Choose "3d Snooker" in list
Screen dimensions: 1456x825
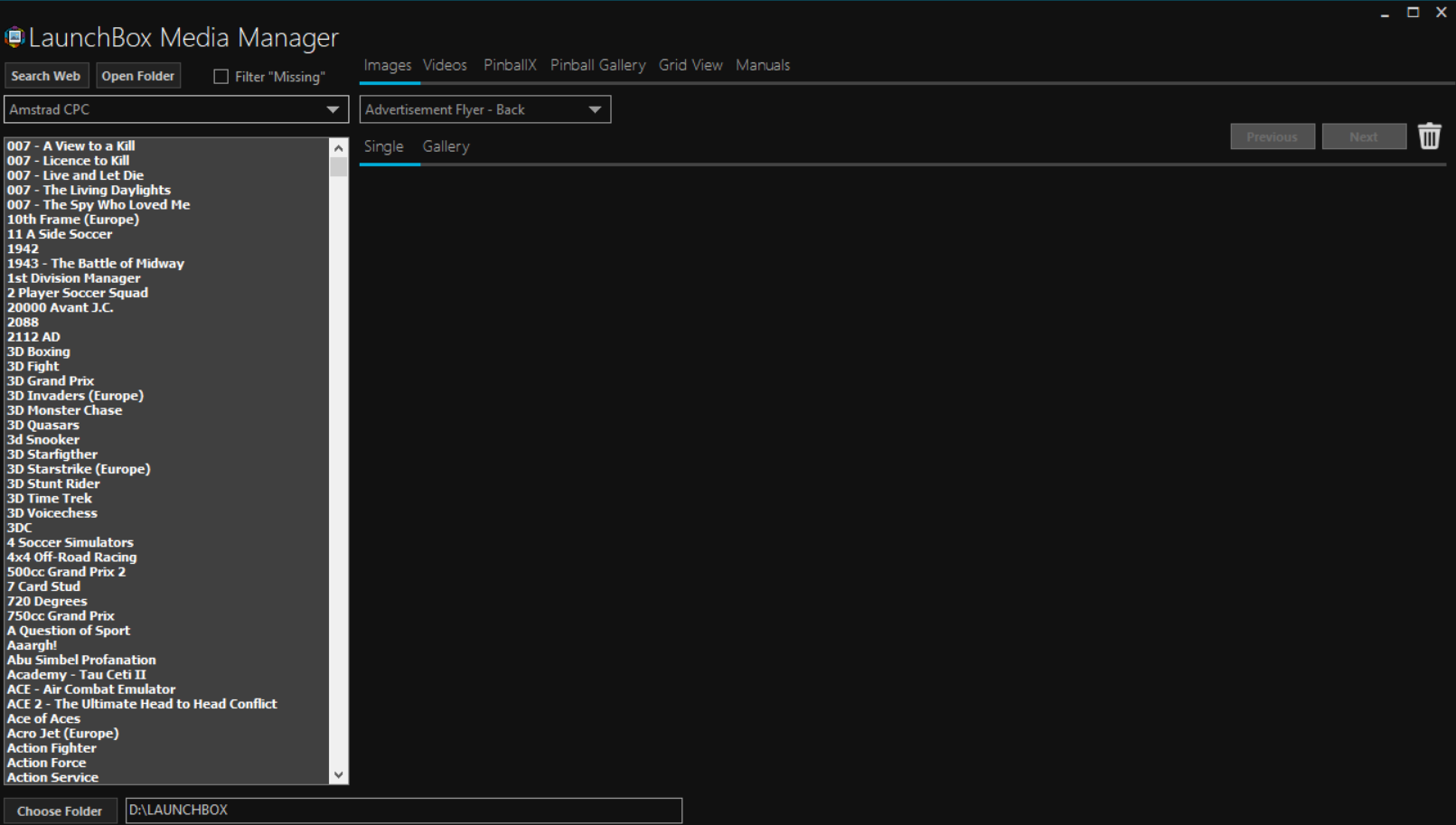coord(43,439)
